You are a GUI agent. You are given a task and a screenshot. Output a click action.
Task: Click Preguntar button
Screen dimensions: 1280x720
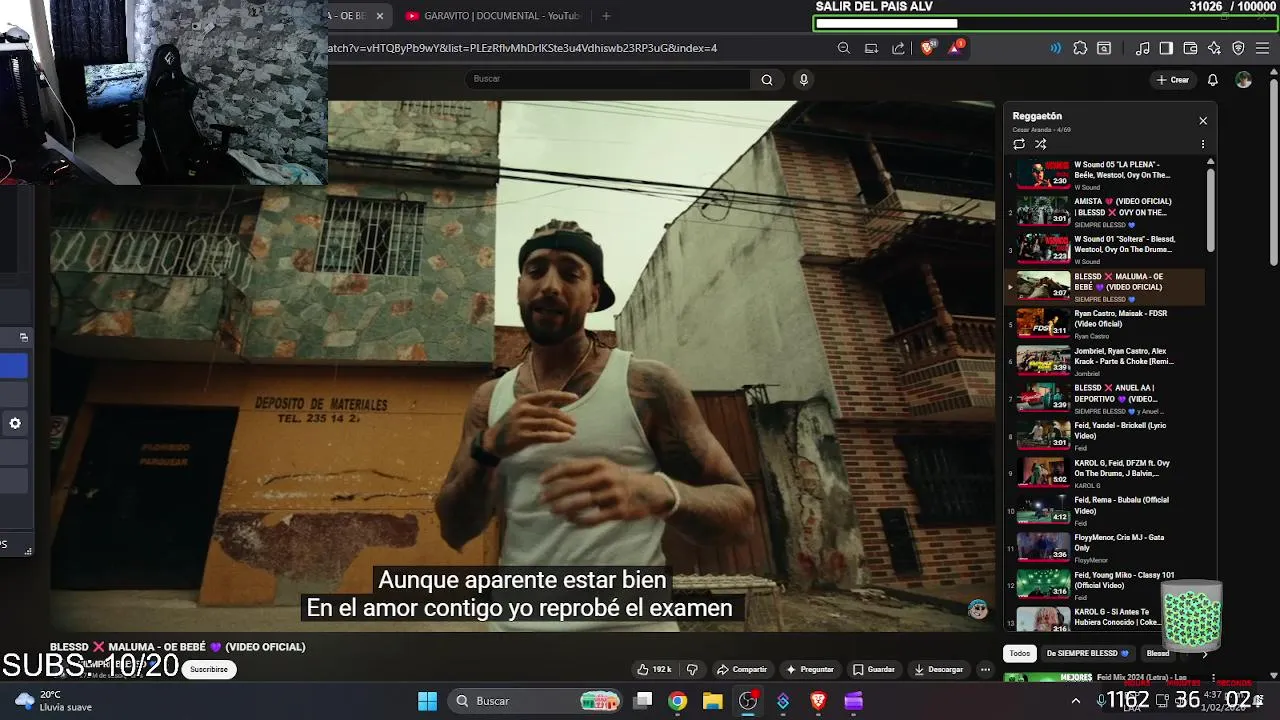(x=810, y=669)
